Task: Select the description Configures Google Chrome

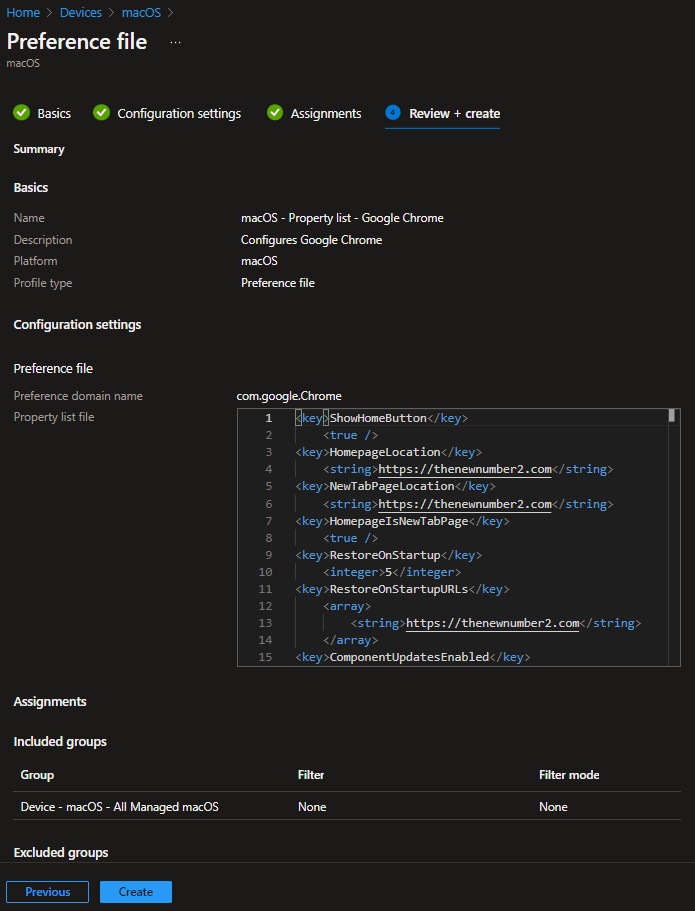Action: pyautogui.click(x=311, y=240)
